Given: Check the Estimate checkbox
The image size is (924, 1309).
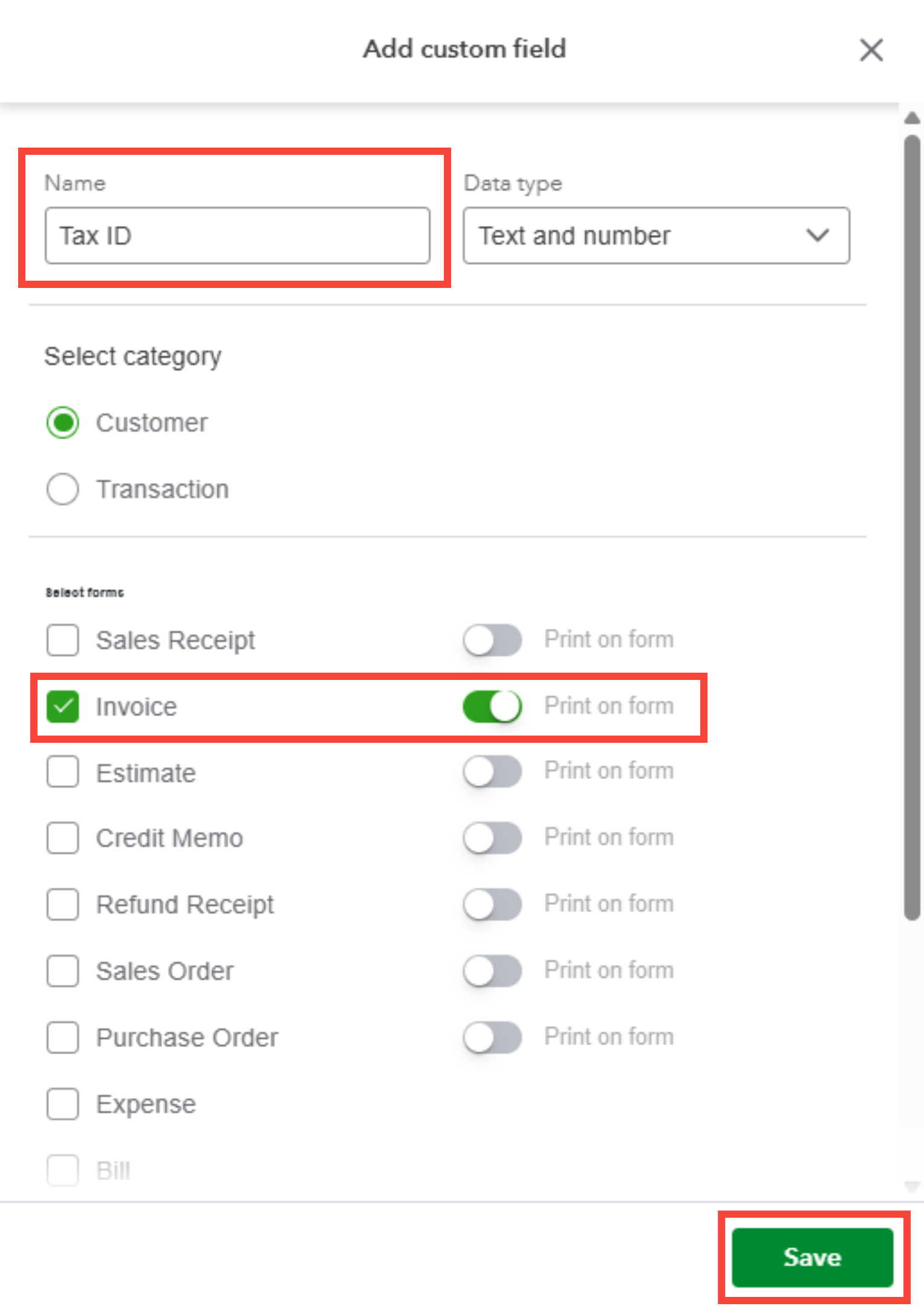Looking at the screenshot, I should pyautogui.click(x=63, y=772).
